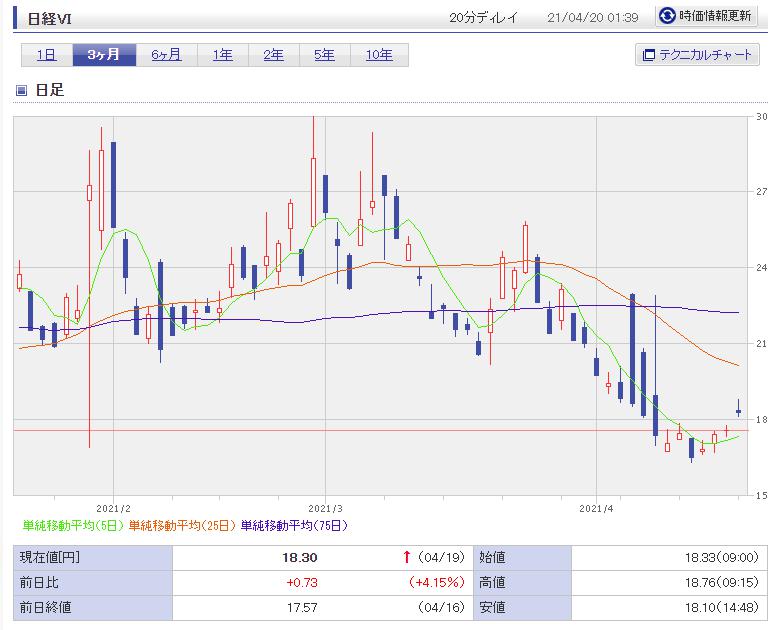Open テクニカルチャート via its label
This screenshot has width=780, height=630.
pos(704,55)
